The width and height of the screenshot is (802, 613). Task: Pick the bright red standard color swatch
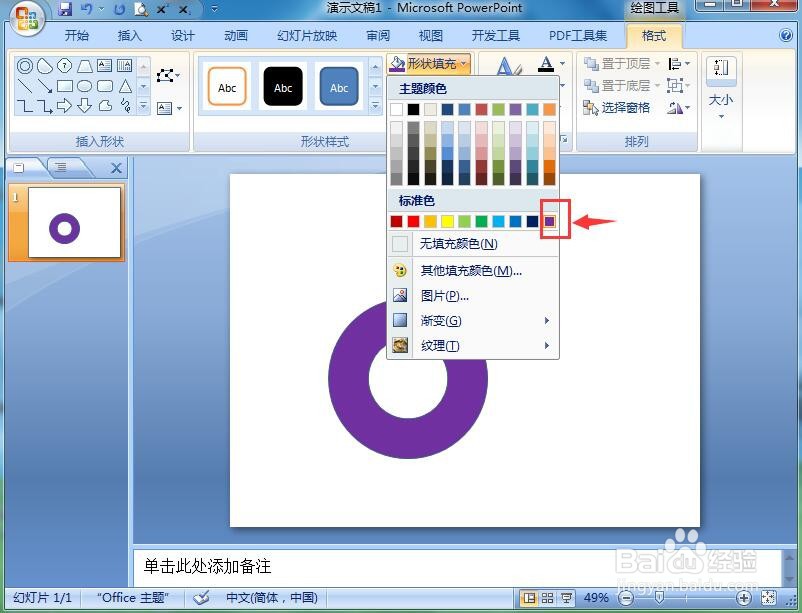coord(413,222)
